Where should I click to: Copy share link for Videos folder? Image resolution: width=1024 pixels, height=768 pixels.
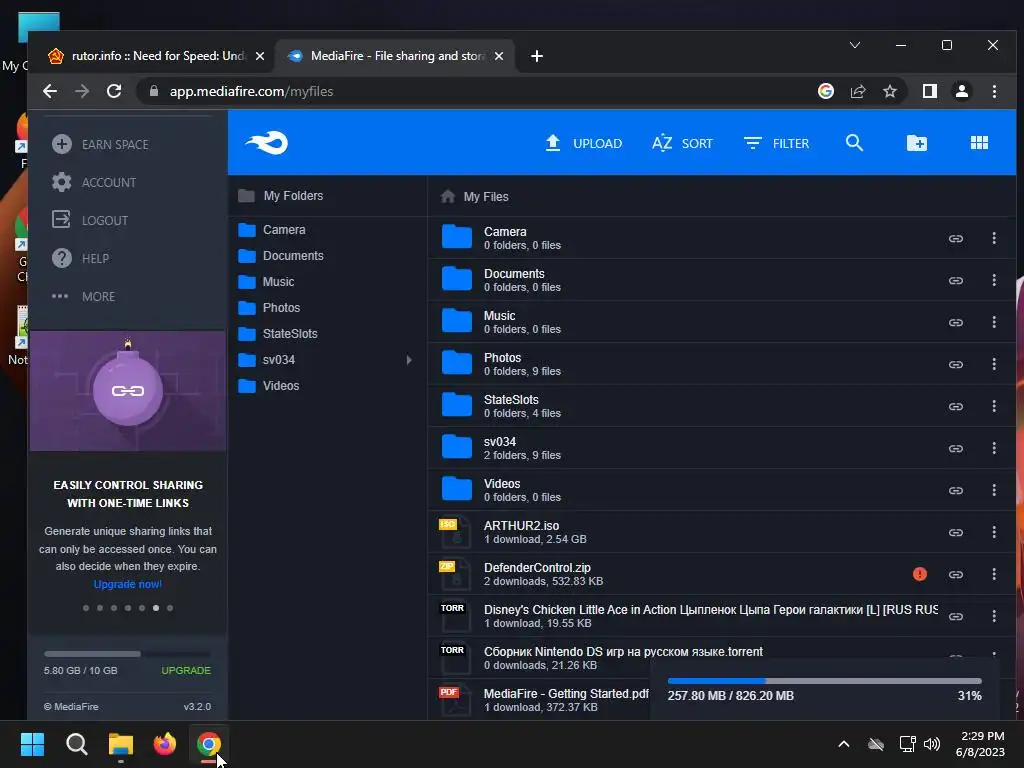pos(955,490)
